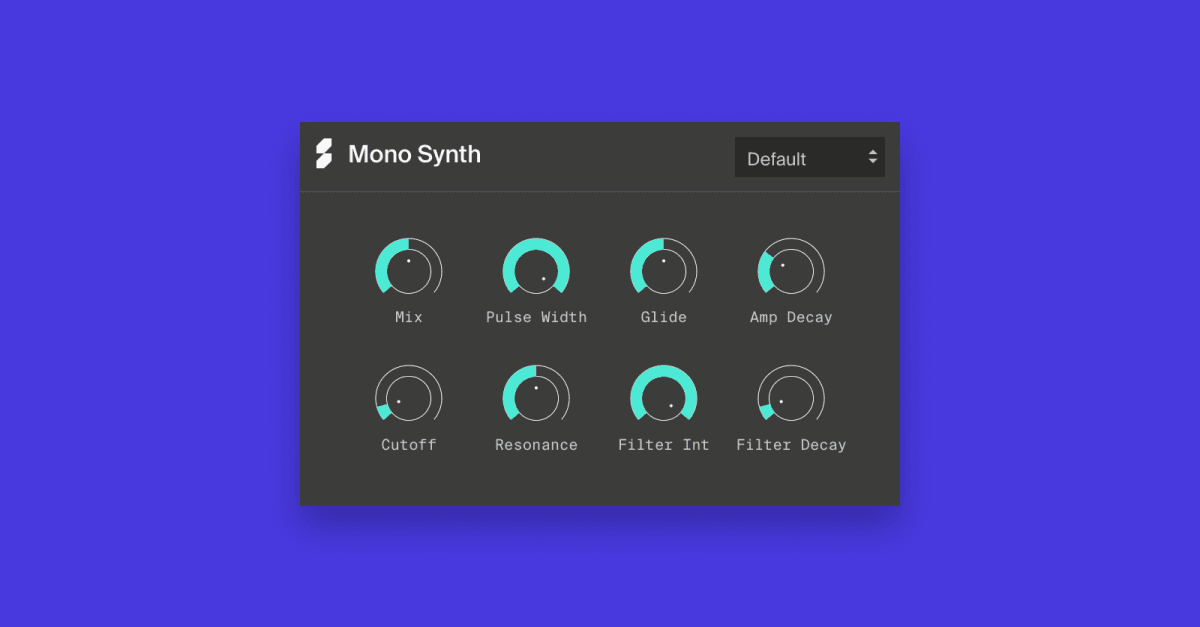Click the Filter Int label text
The height and width of the screenshot is (627, 1200).
click(664, 445)
